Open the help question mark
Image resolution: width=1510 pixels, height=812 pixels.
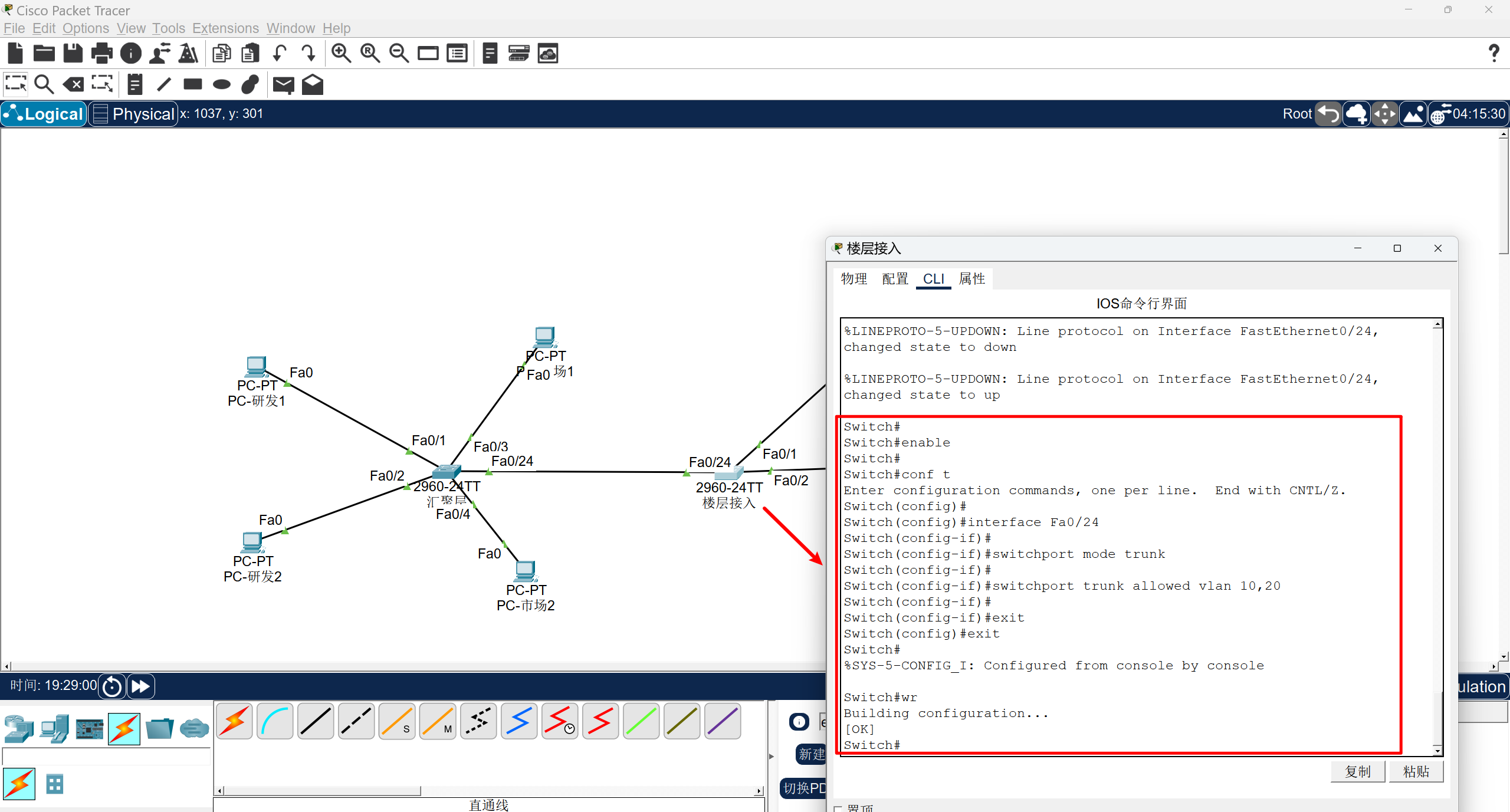point(1493,54)
